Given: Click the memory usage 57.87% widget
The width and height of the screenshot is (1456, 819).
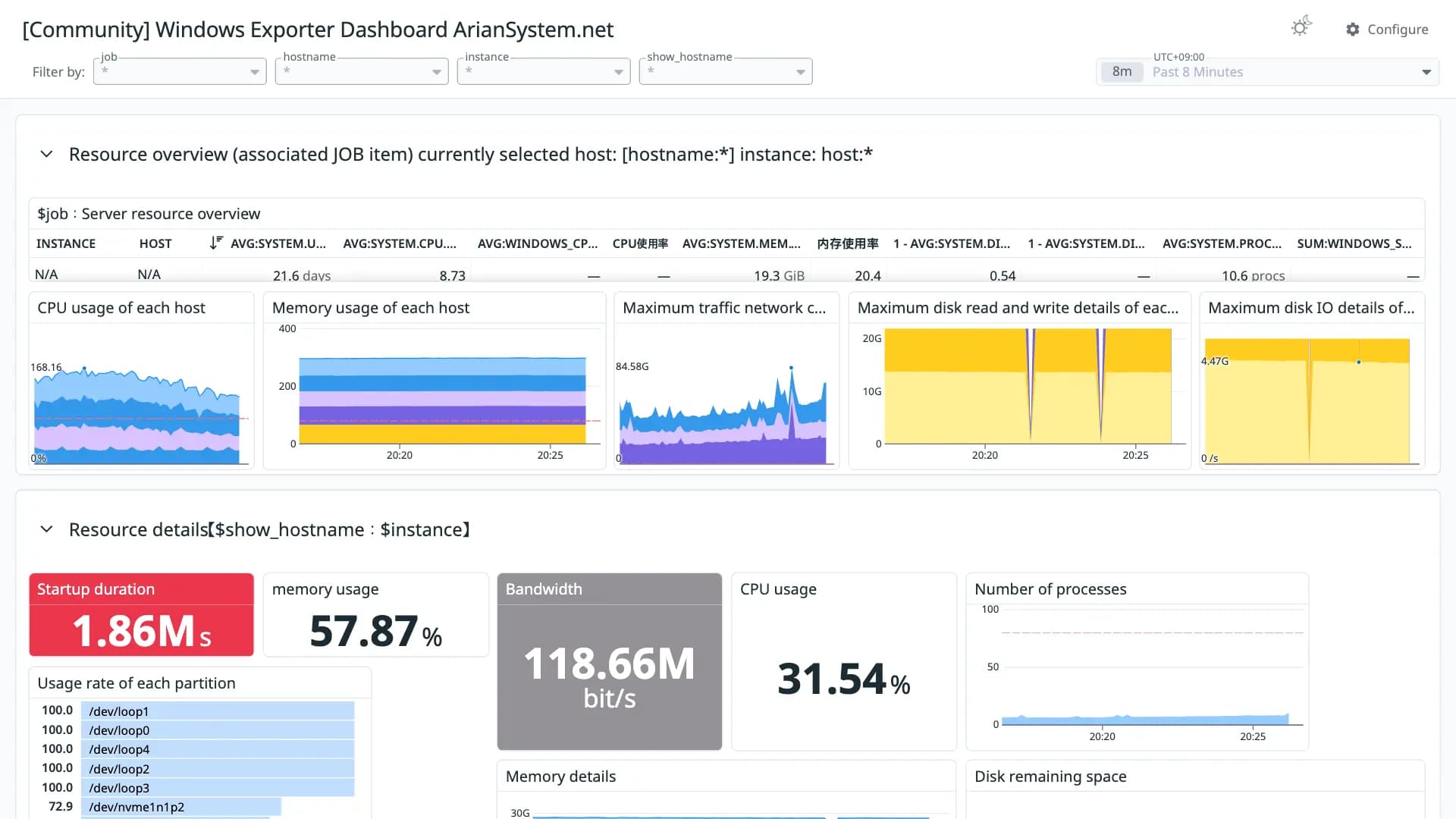Looking at the screenshot, I should pos(375,615).
